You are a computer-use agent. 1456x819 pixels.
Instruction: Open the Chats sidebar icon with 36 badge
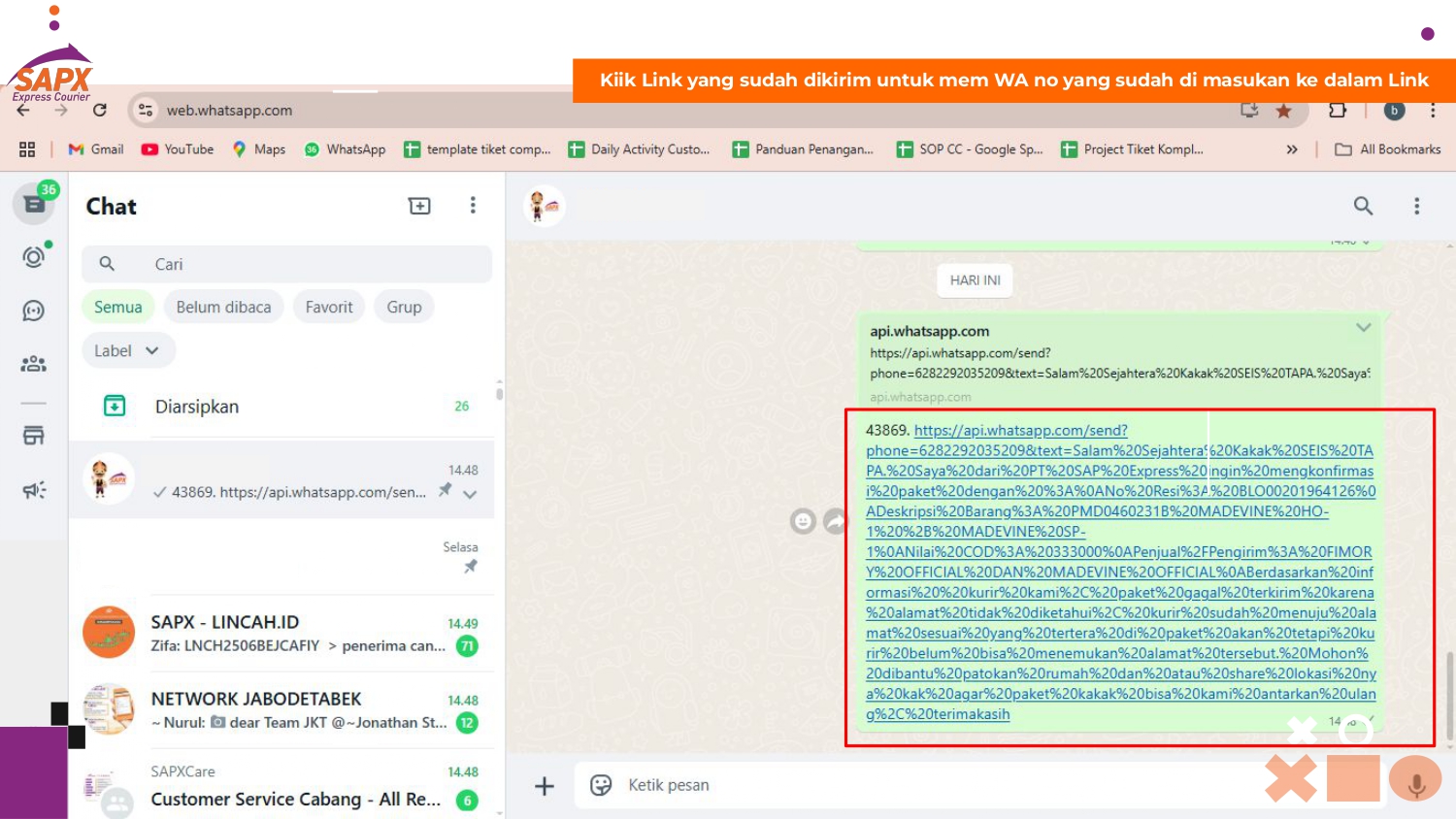tap(34, 204)
